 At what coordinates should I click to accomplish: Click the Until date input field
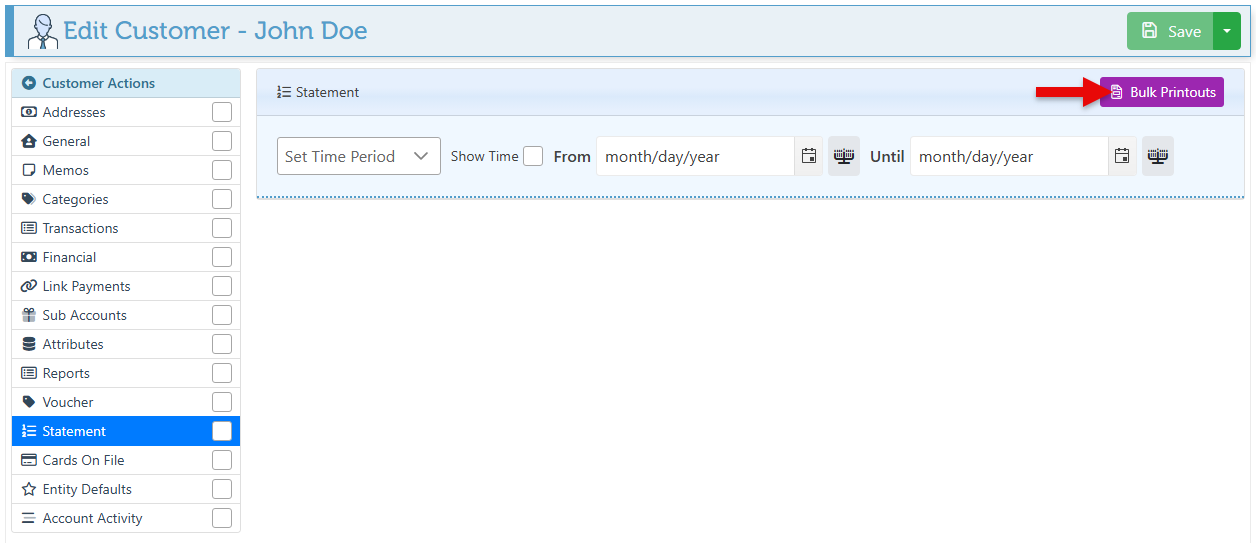coord(1008,156)
